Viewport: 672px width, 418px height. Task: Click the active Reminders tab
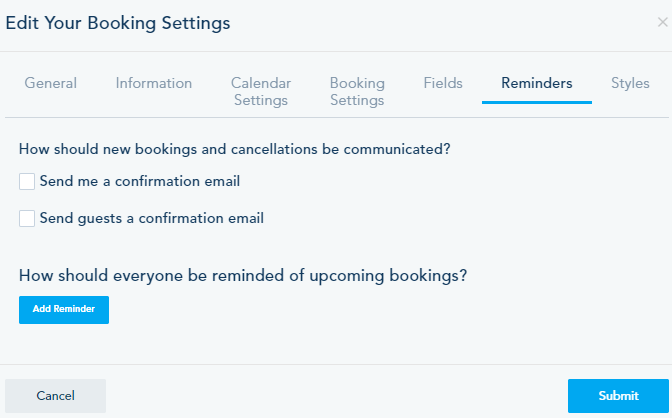pos(537,83)
